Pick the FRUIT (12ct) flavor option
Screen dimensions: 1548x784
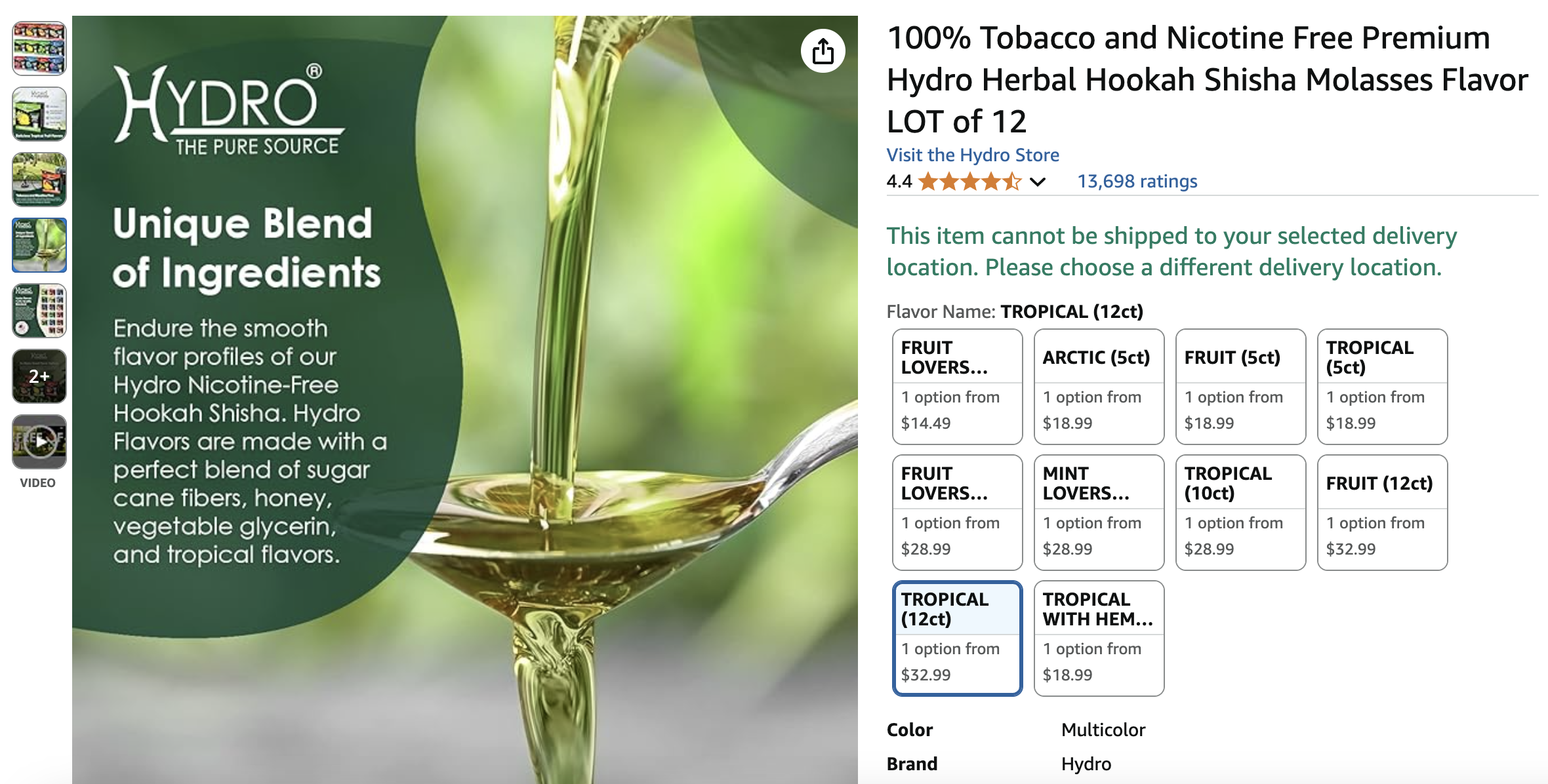[1382, 513]
